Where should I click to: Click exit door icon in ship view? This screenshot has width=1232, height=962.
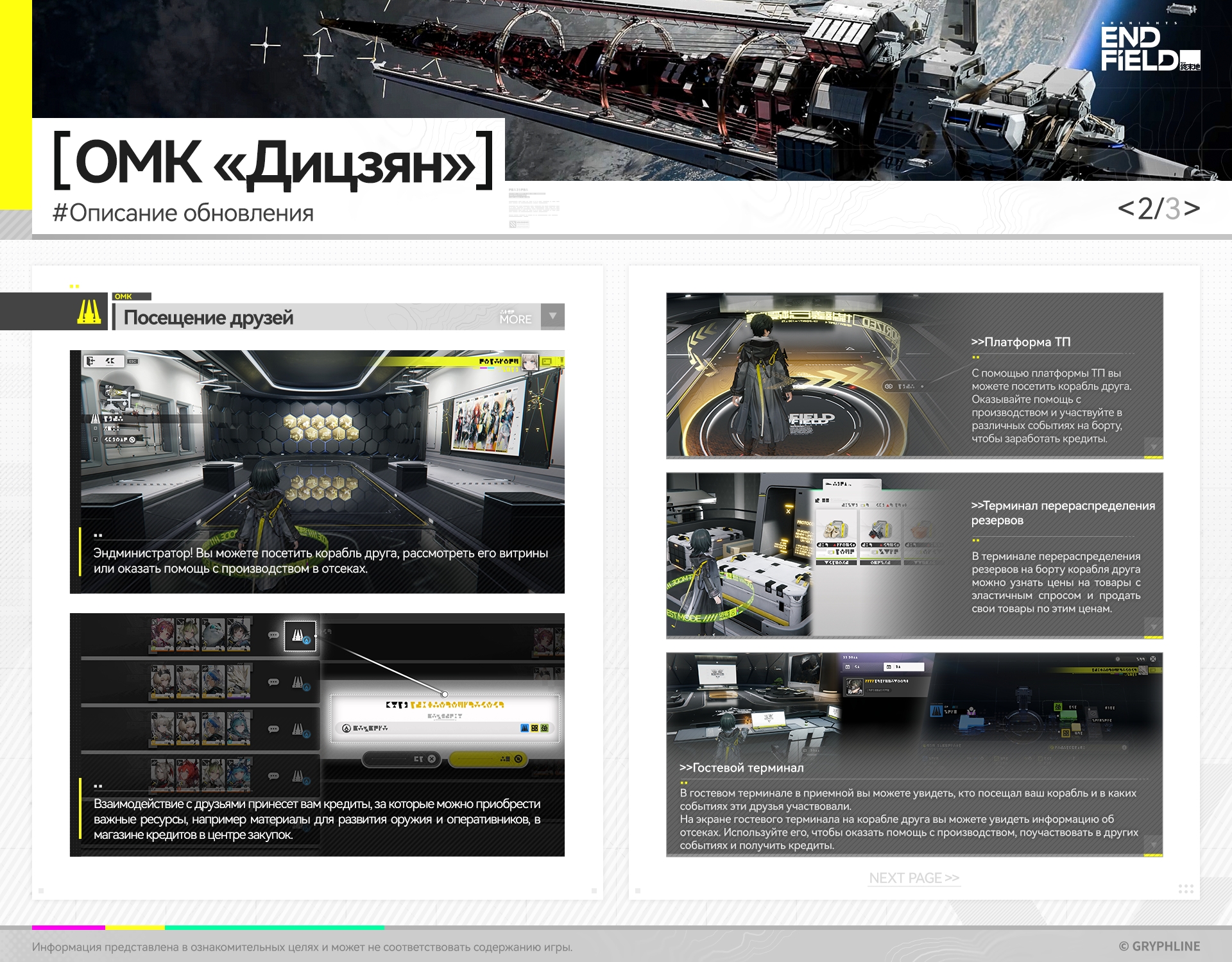(x=90, y=361)
